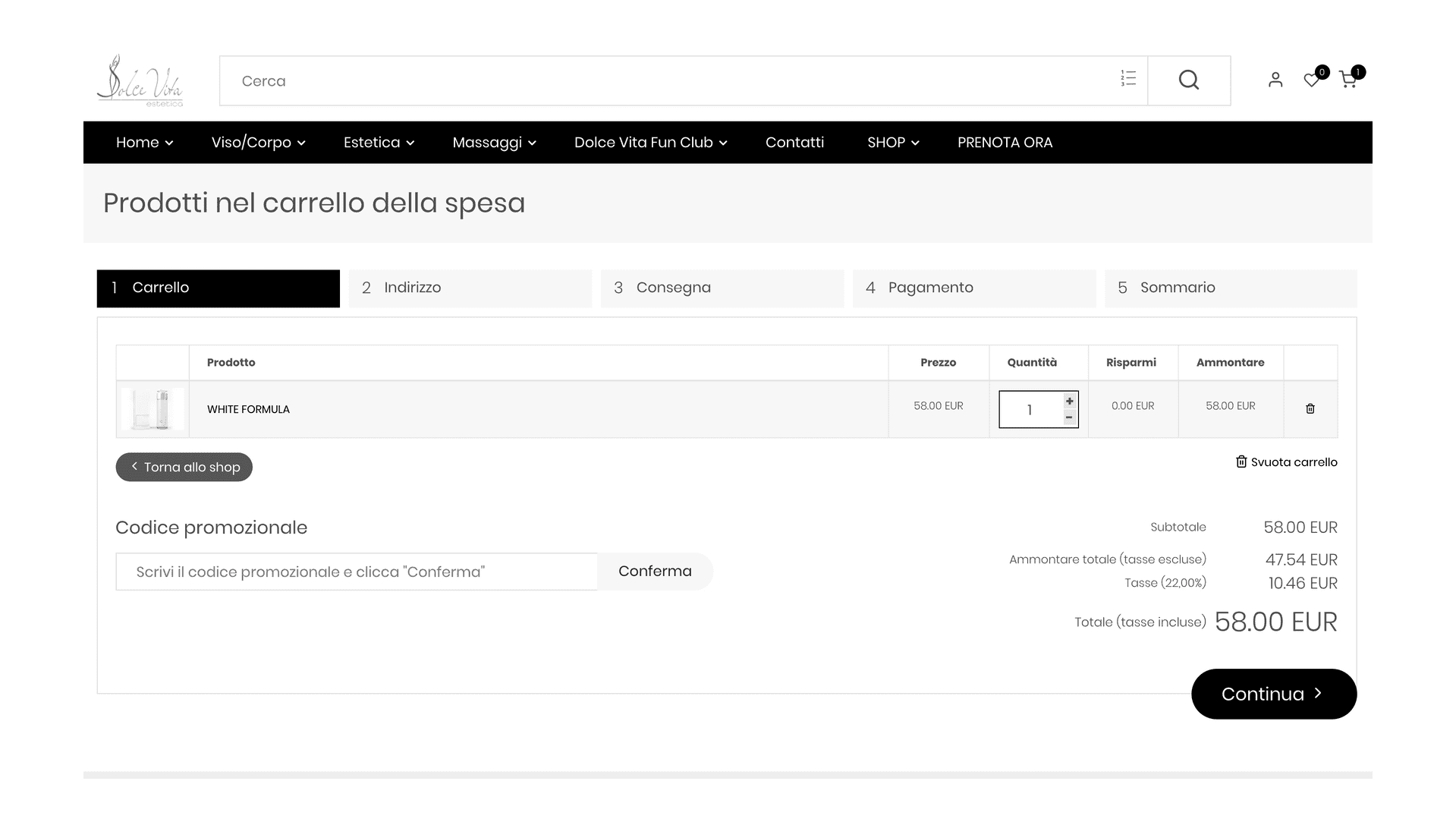
Task: Select the Pagamento step tab
Action: coord(974,288)
